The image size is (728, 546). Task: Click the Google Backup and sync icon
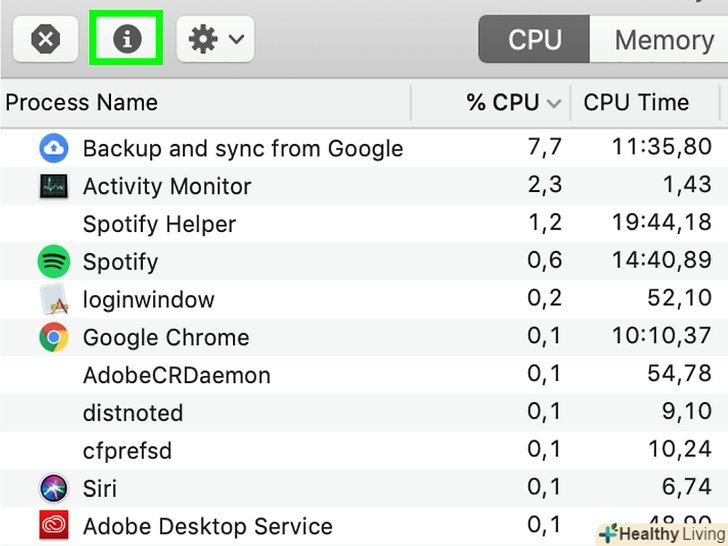(x=53, y=148)
